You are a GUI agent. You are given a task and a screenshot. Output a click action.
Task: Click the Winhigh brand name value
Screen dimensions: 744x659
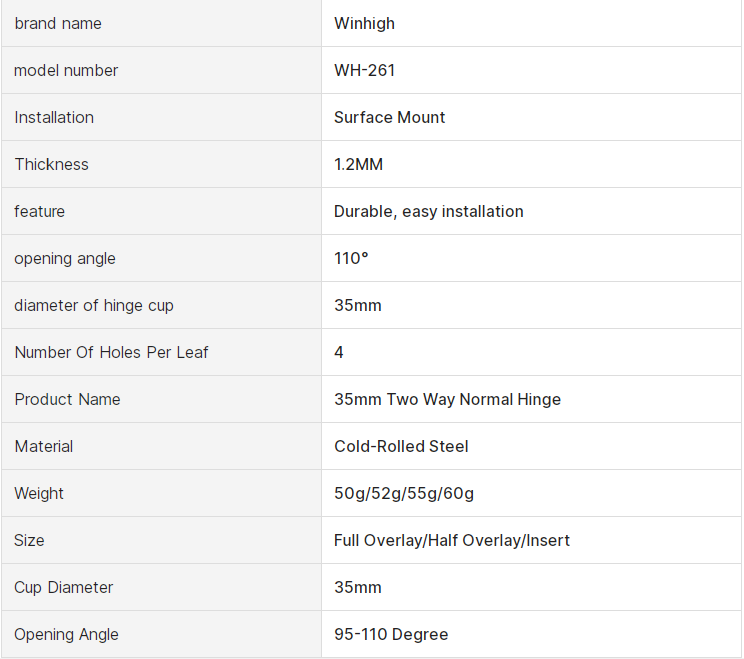(x=365, y=23)
